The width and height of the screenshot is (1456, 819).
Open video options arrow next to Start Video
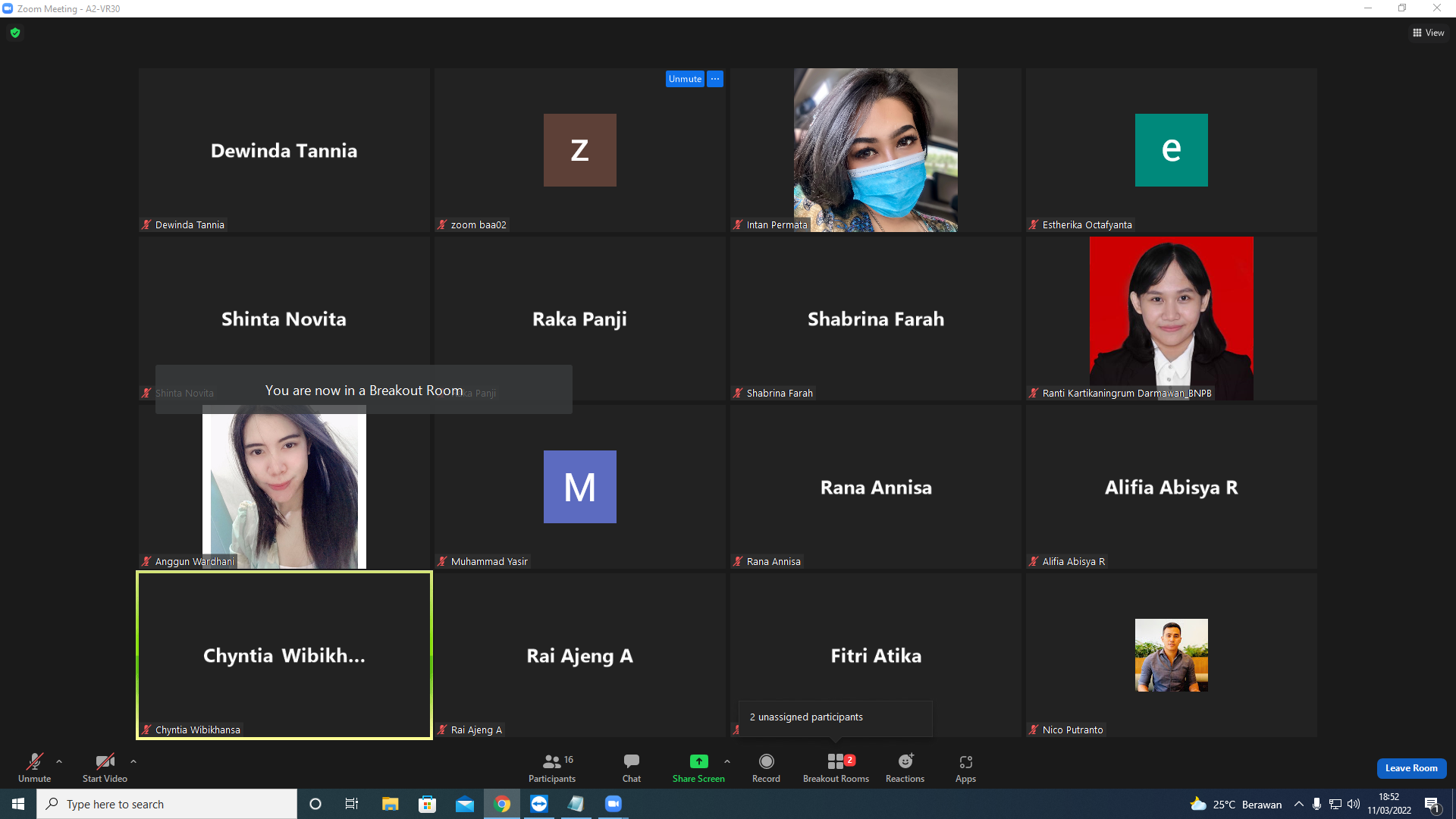[x=133, y=761]
